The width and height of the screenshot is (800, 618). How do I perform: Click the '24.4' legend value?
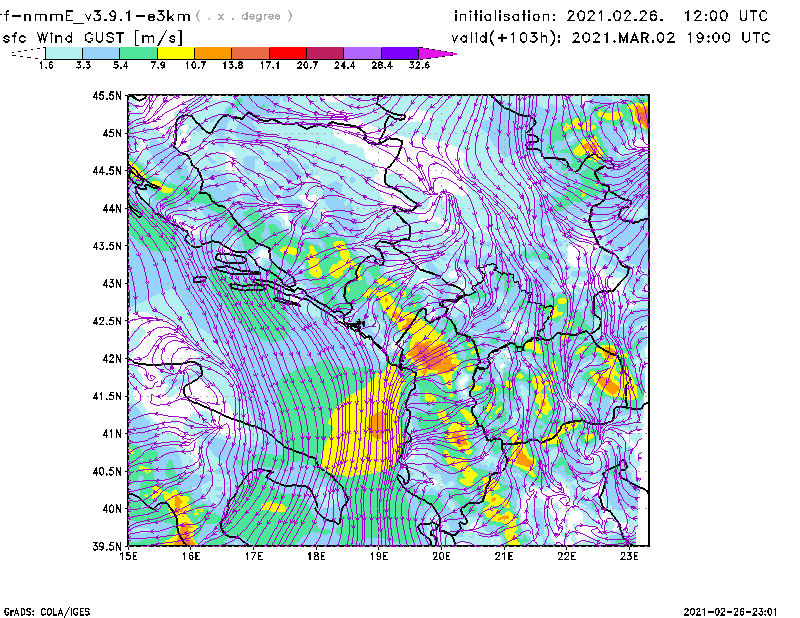tap(344, 65)
